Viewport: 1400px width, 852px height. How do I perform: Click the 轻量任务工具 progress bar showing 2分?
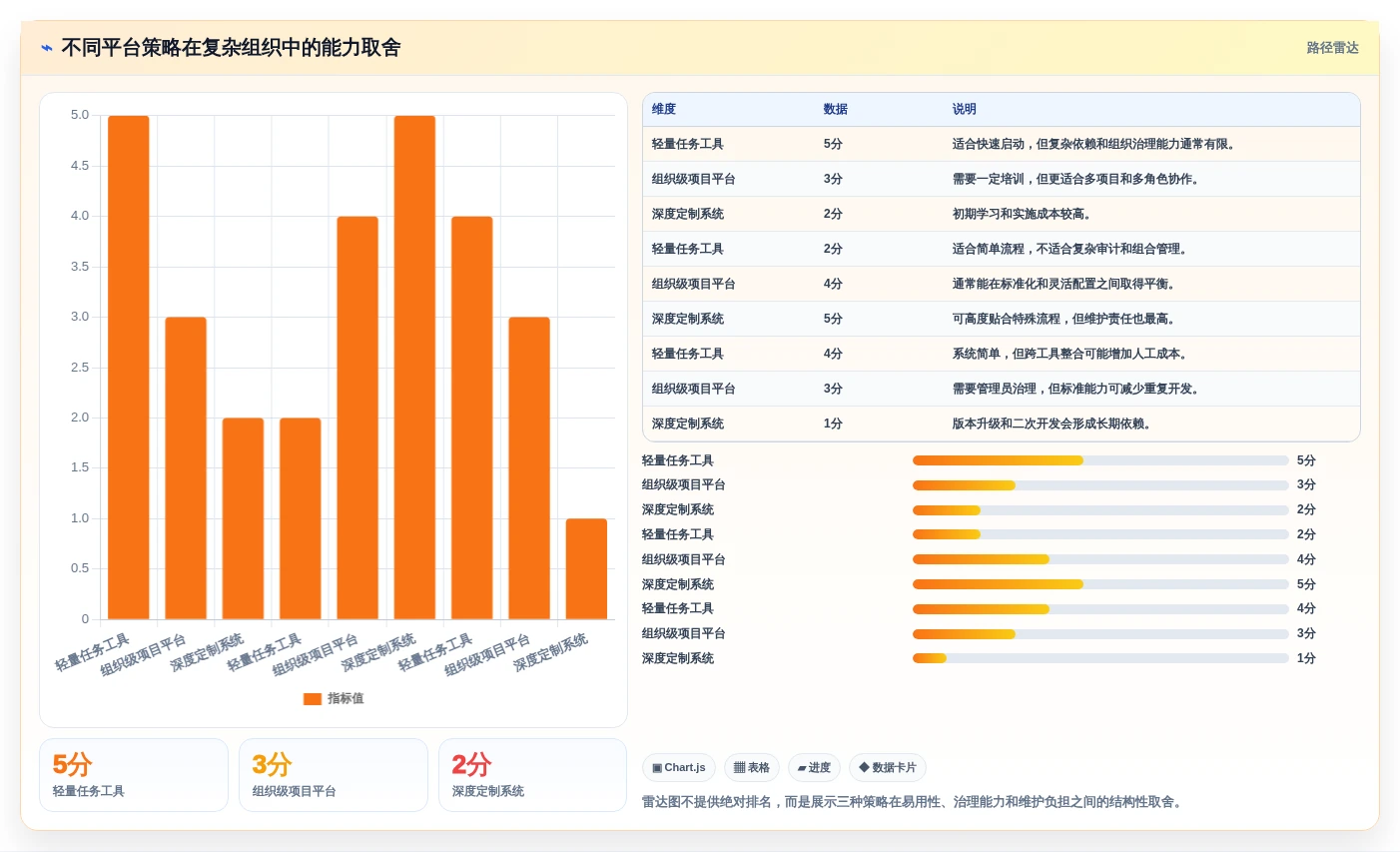pyautogui.click(x=1100, y=534)
